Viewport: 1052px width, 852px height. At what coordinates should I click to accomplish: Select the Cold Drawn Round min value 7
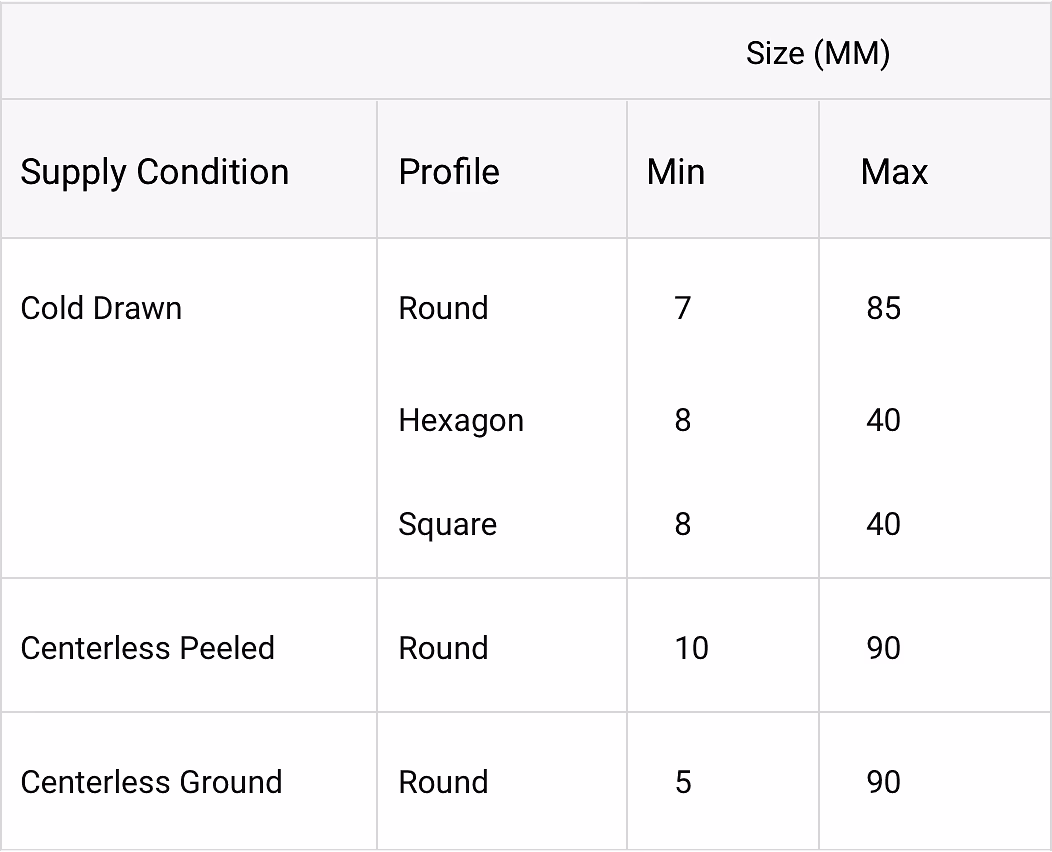pos(683,308)
